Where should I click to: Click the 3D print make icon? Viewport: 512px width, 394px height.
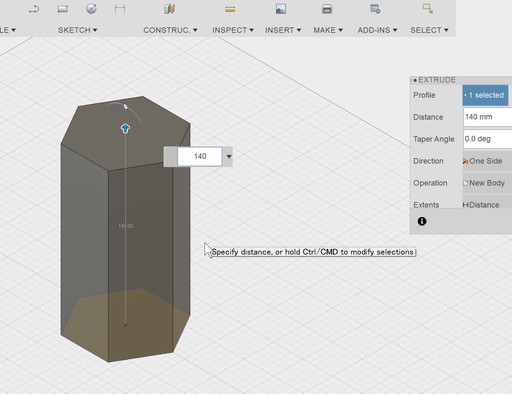click(327, 9)
